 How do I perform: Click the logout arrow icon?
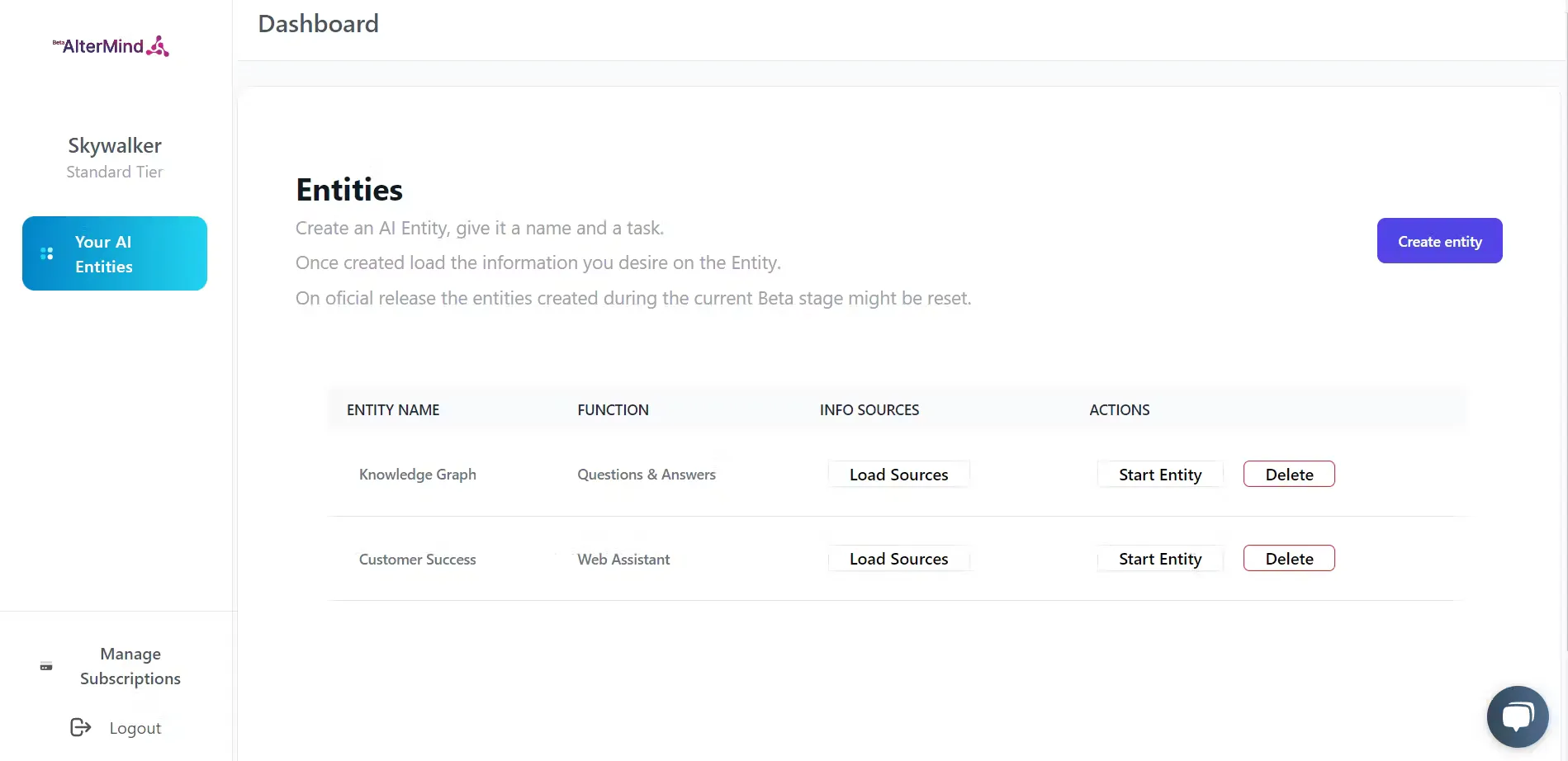coord(79,727)
